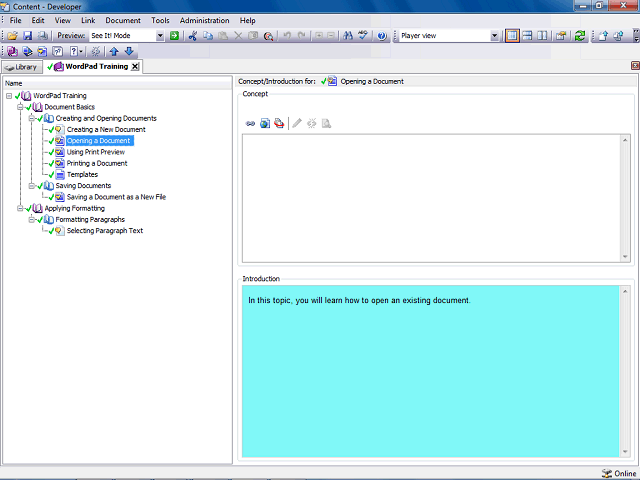Select the Templates tree item
This screenshot has width=640, height=480.
pos(82,174)
